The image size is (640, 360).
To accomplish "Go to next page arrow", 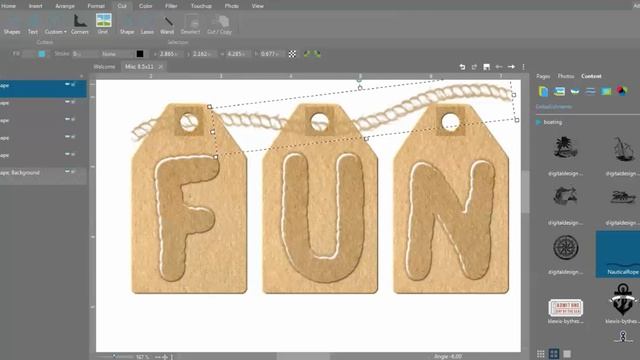I will 511,67.
